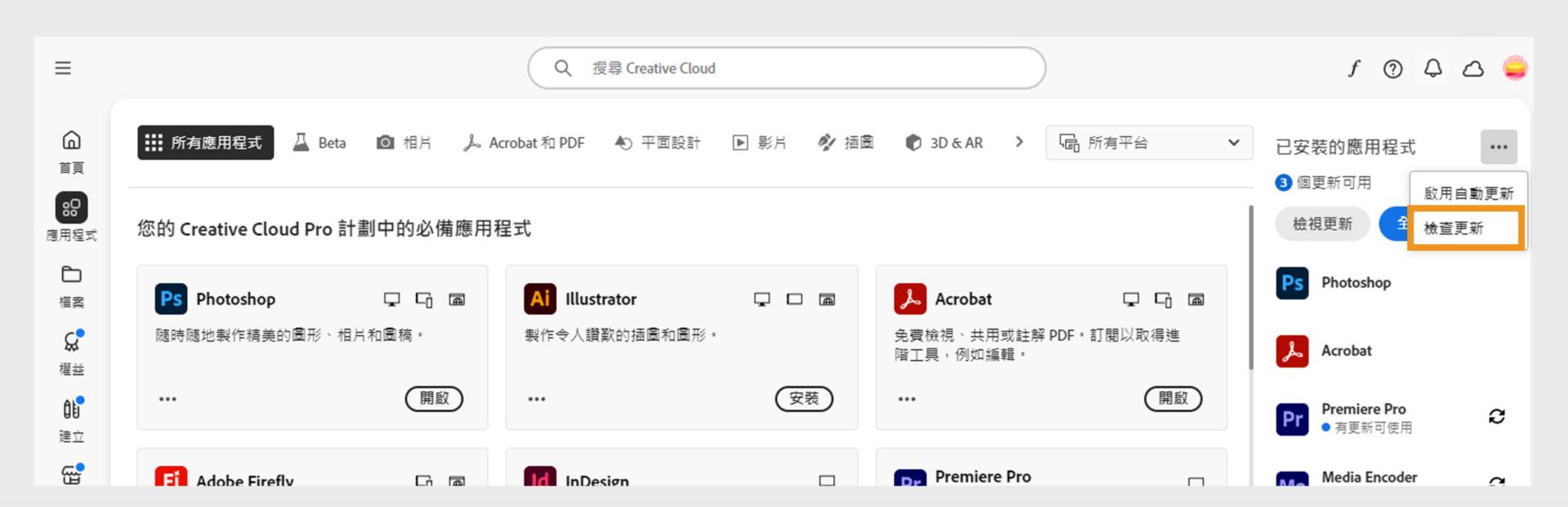Open the fonts (f) icon
Screen dimensions: 1568x507
[1354, 69]
